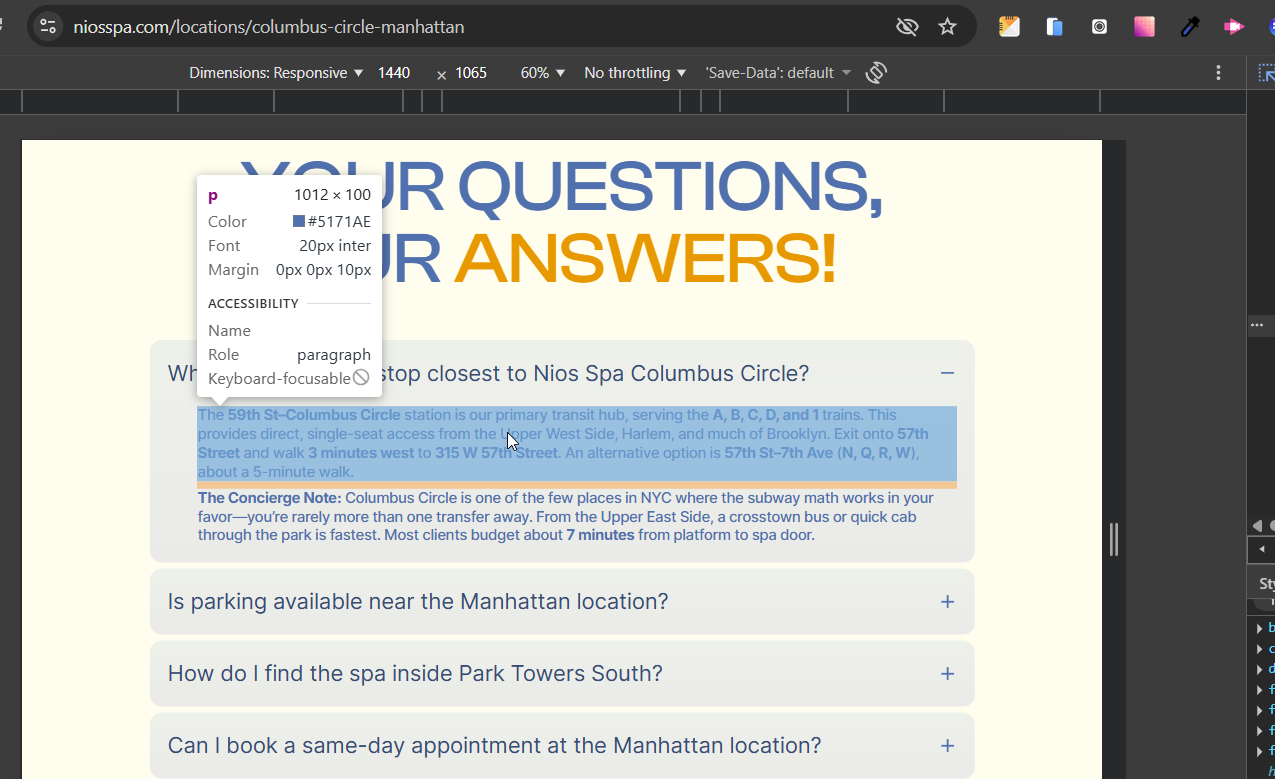This screenshot has width=1275, height=779.
Task: Open the No throttling dropdown
Action: click(x=635, y=73)
